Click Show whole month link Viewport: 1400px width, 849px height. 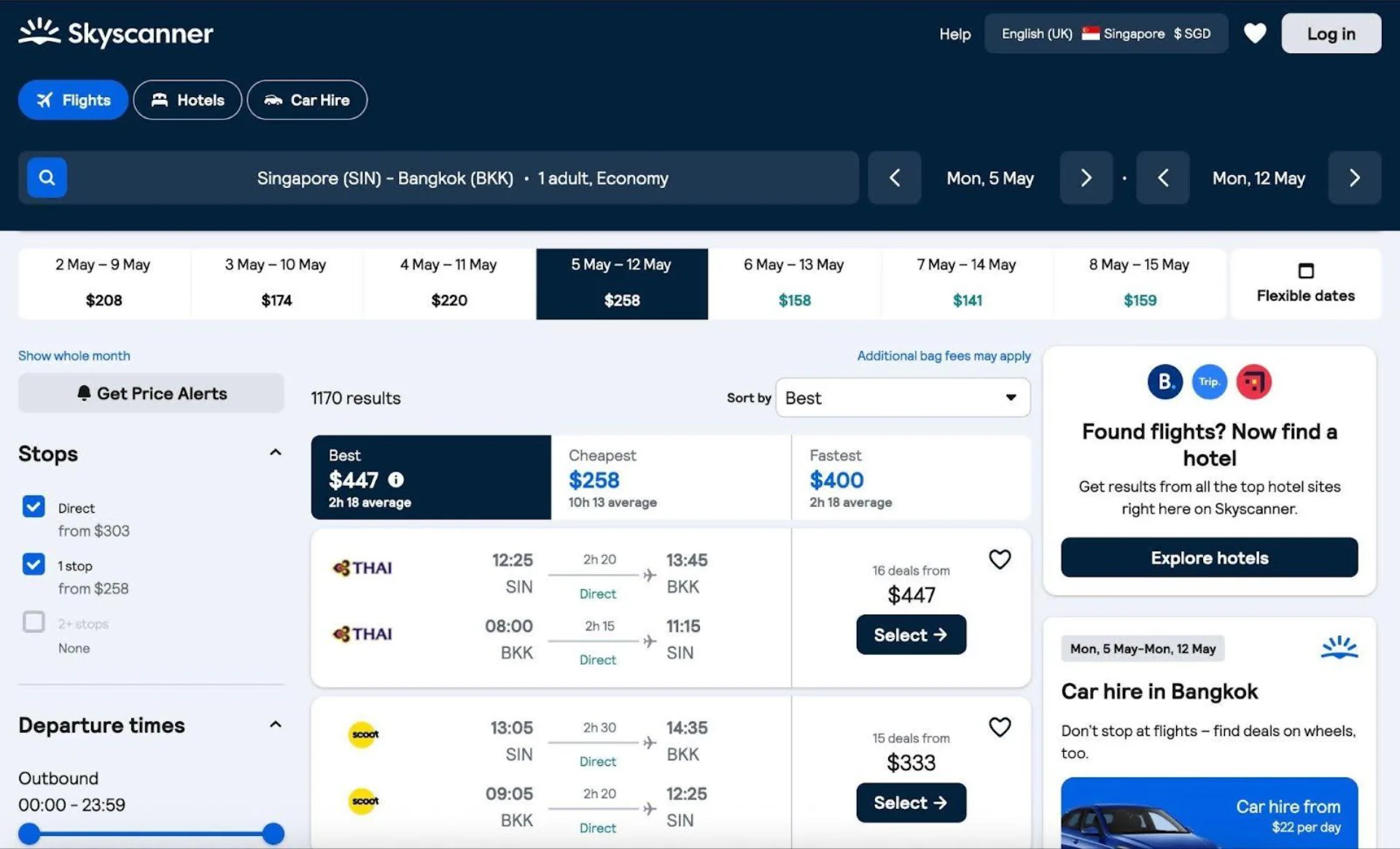click(74, 356)
